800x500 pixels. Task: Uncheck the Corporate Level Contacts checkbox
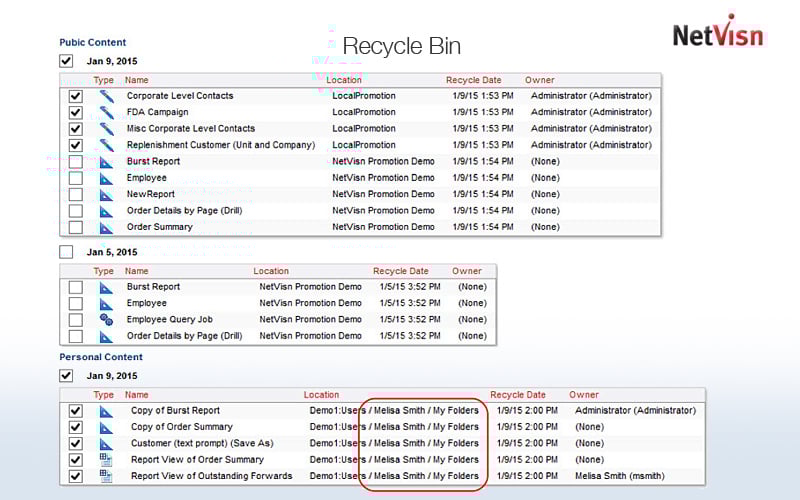coord(76,96)
